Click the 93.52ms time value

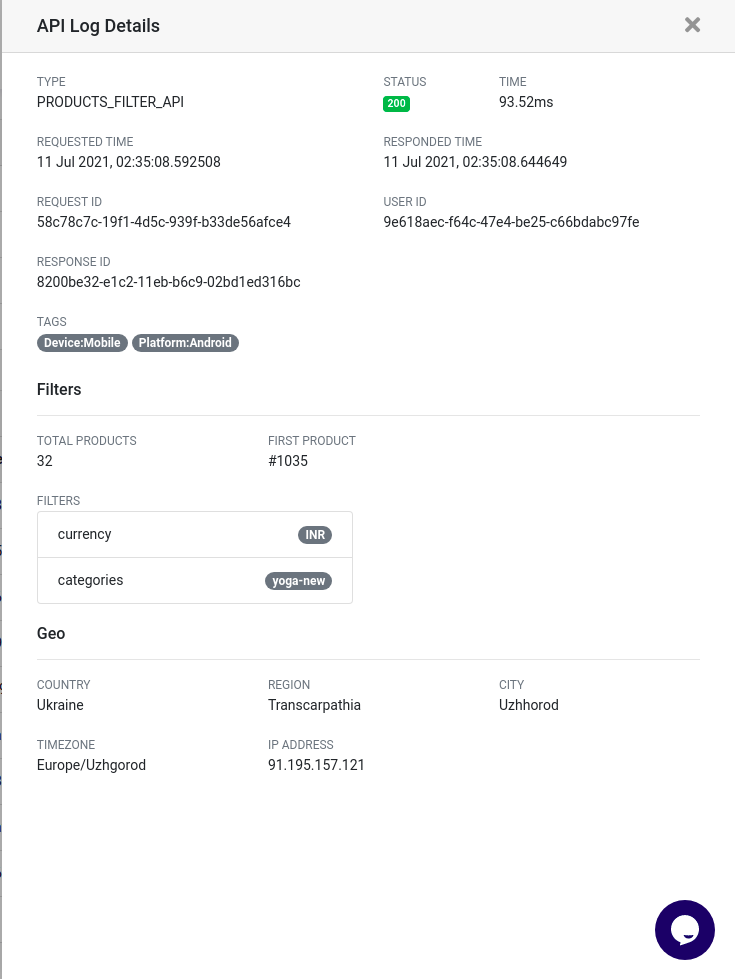[x=526, y=102]
